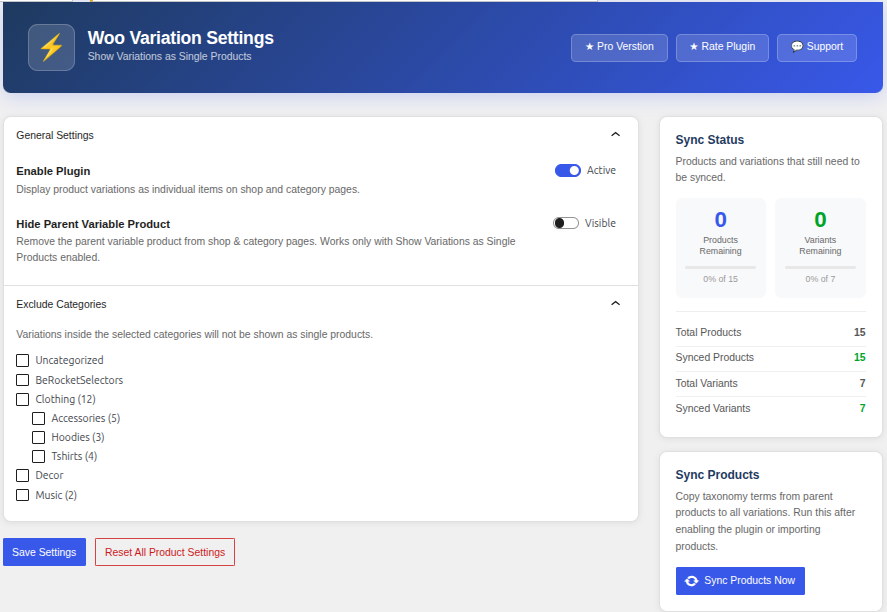Click the star icon on Pro Version

(587, 47)
